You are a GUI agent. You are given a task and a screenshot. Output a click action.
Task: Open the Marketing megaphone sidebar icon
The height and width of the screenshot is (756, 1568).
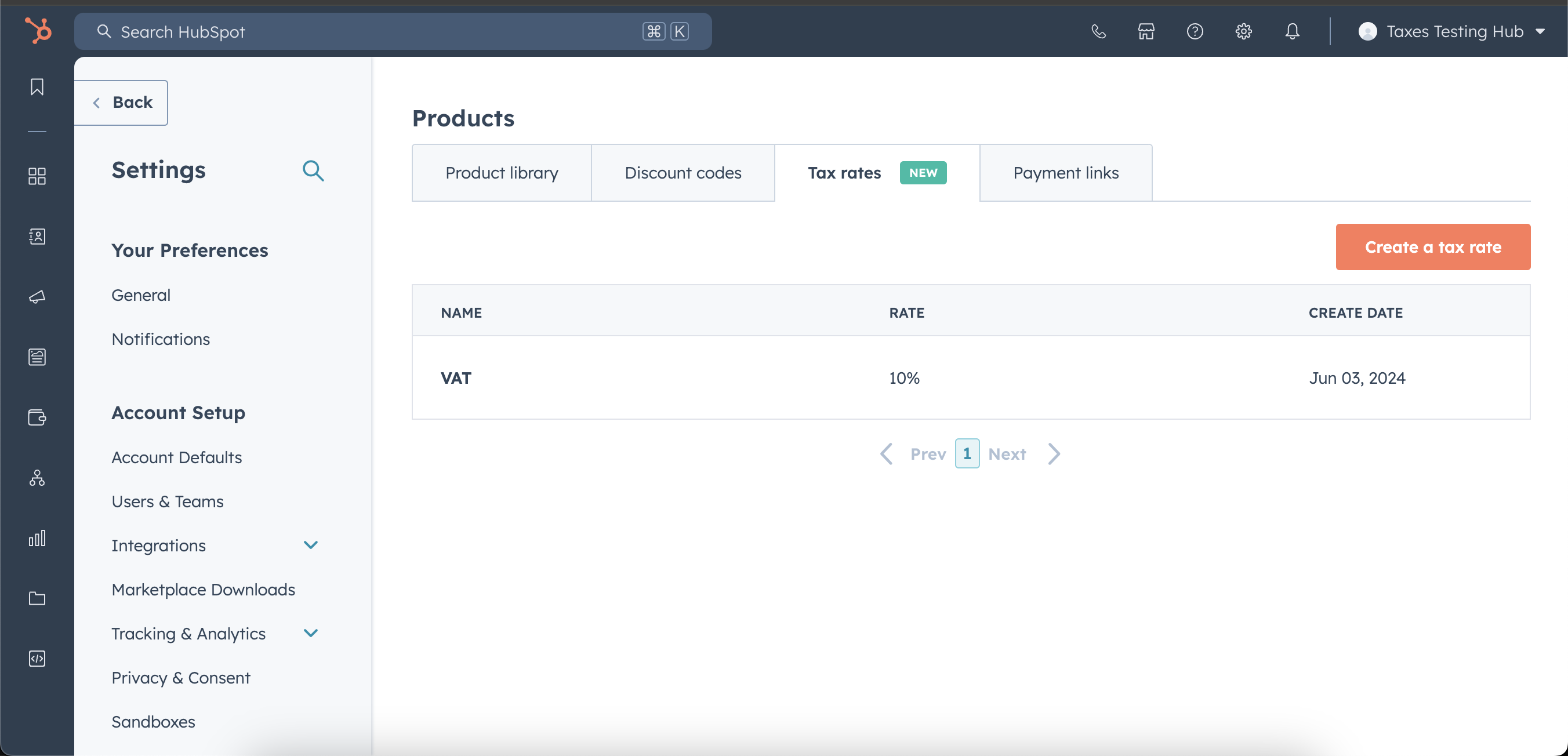pos(37,297)
